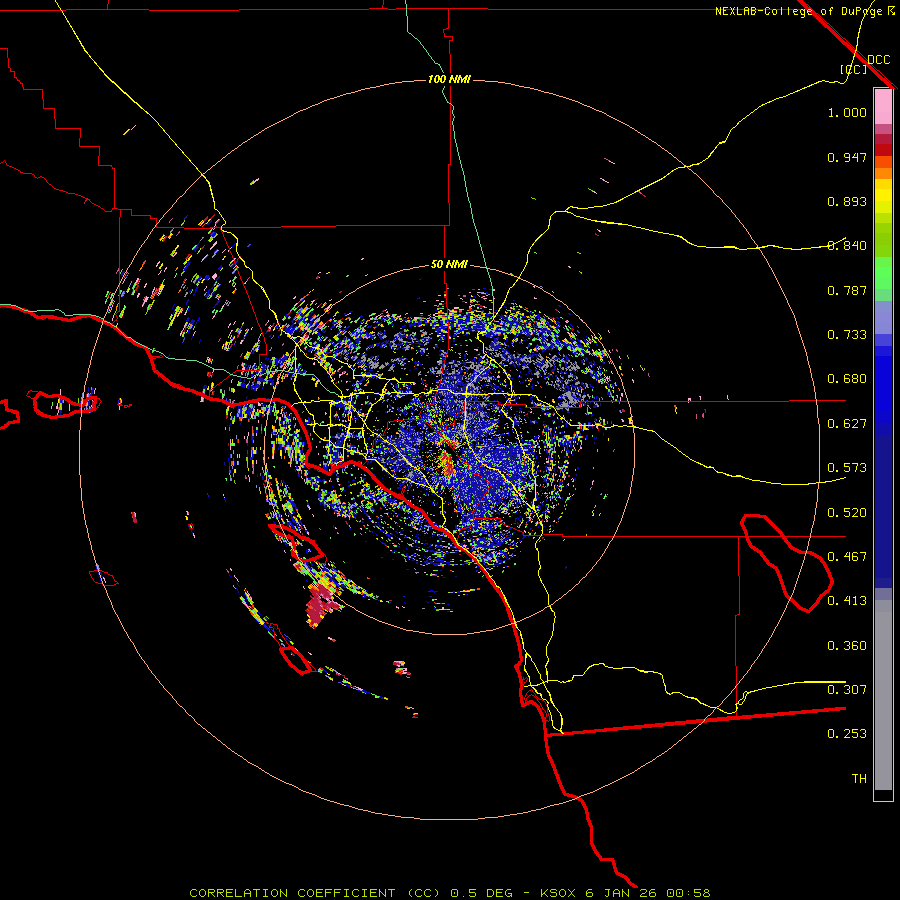Click the 0.627 legend value
The width and height of the screenshot is (900, 900).
coord(847,424)
